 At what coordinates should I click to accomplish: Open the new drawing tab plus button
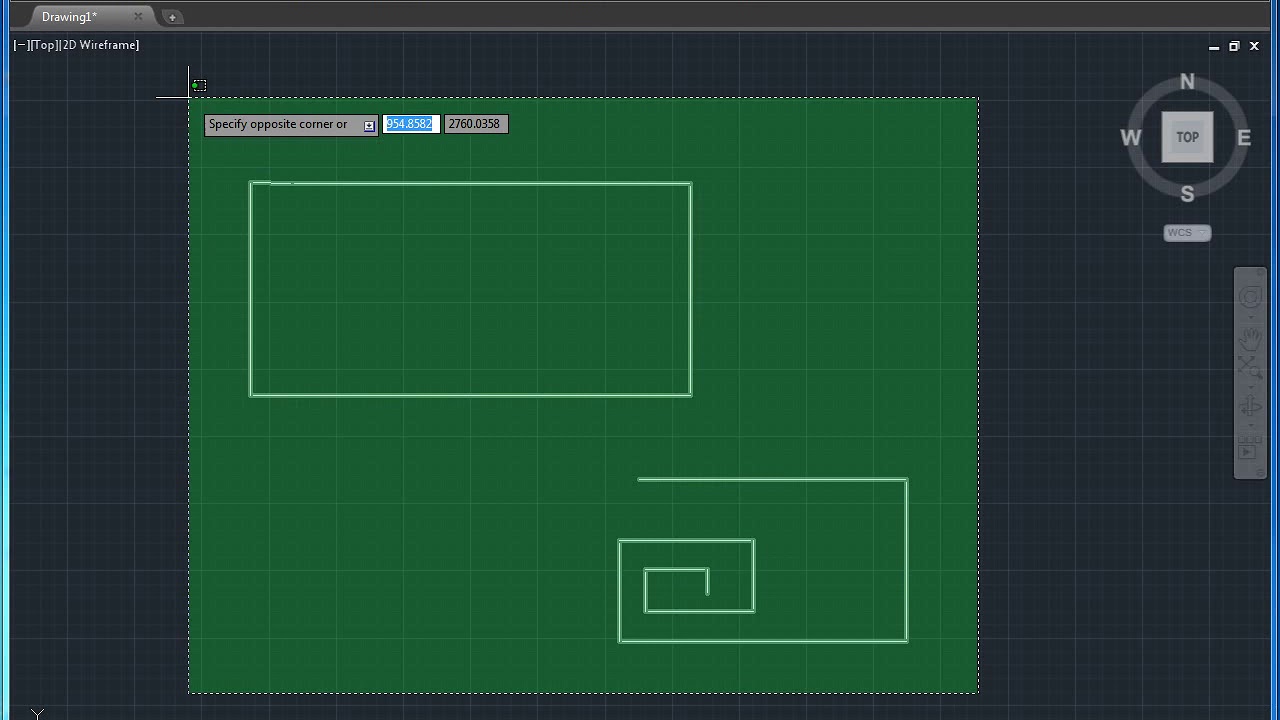click(x=172, y=17)
